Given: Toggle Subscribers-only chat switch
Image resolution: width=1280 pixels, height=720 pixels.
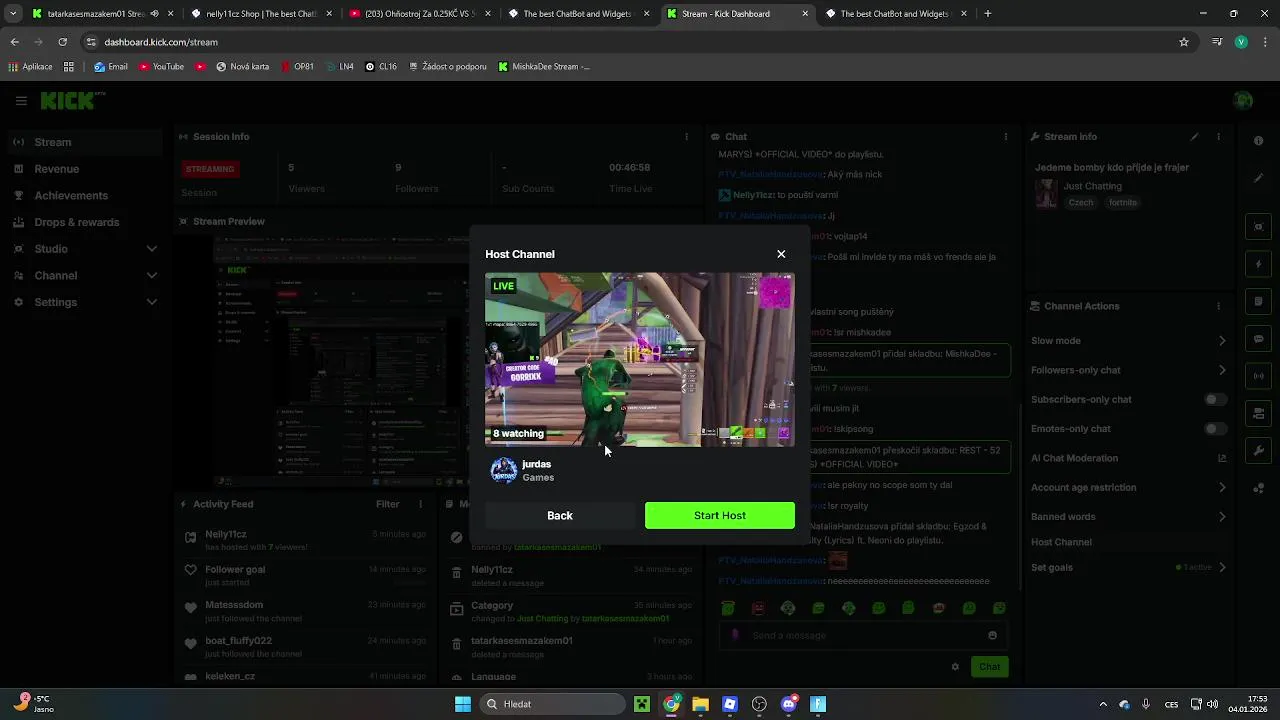Looking at the screenshot, I should pyautogui.click(x=1215, y=399).
